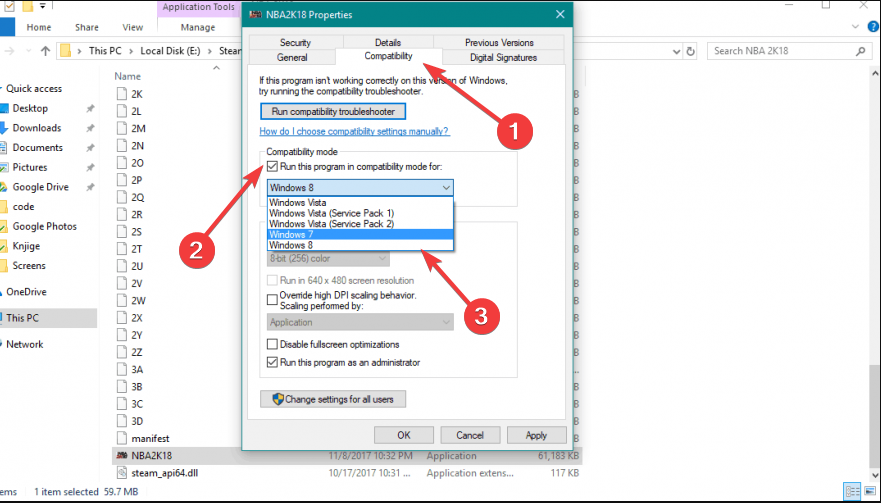The width and height of the screenshot is (881, 503).
Task: Open the Digital Signatures tab
Action: coord(503,57)
